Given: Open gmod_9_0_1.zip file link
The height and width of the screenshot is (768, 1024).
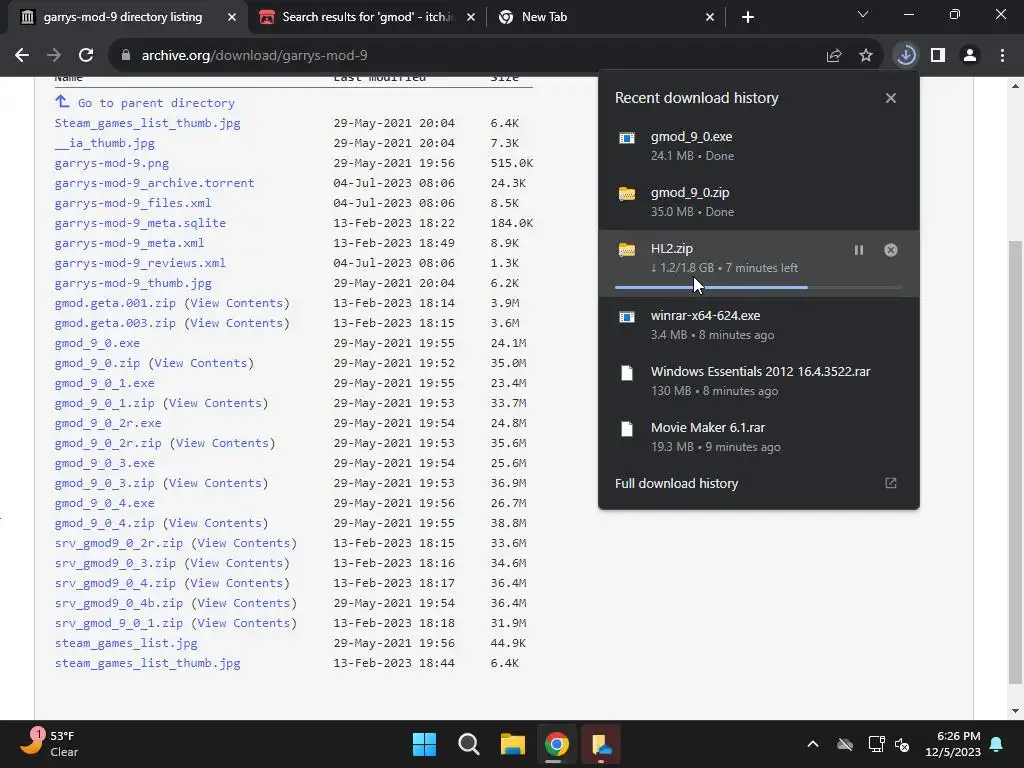Looking at the screenshot, I should click(104, 403).
